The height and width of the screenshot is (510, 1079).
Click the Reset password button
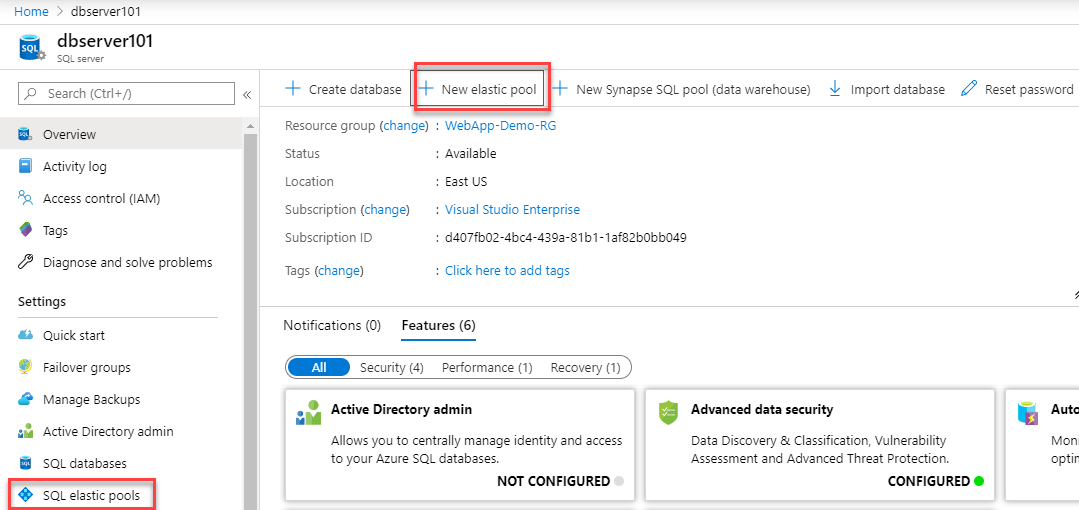tap(1017, 89)
